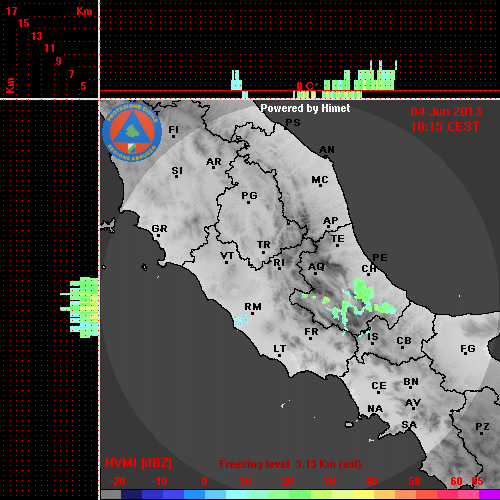
Task: Click the Protezione Civile Abruzzo logo
Action: pos(132,132)
